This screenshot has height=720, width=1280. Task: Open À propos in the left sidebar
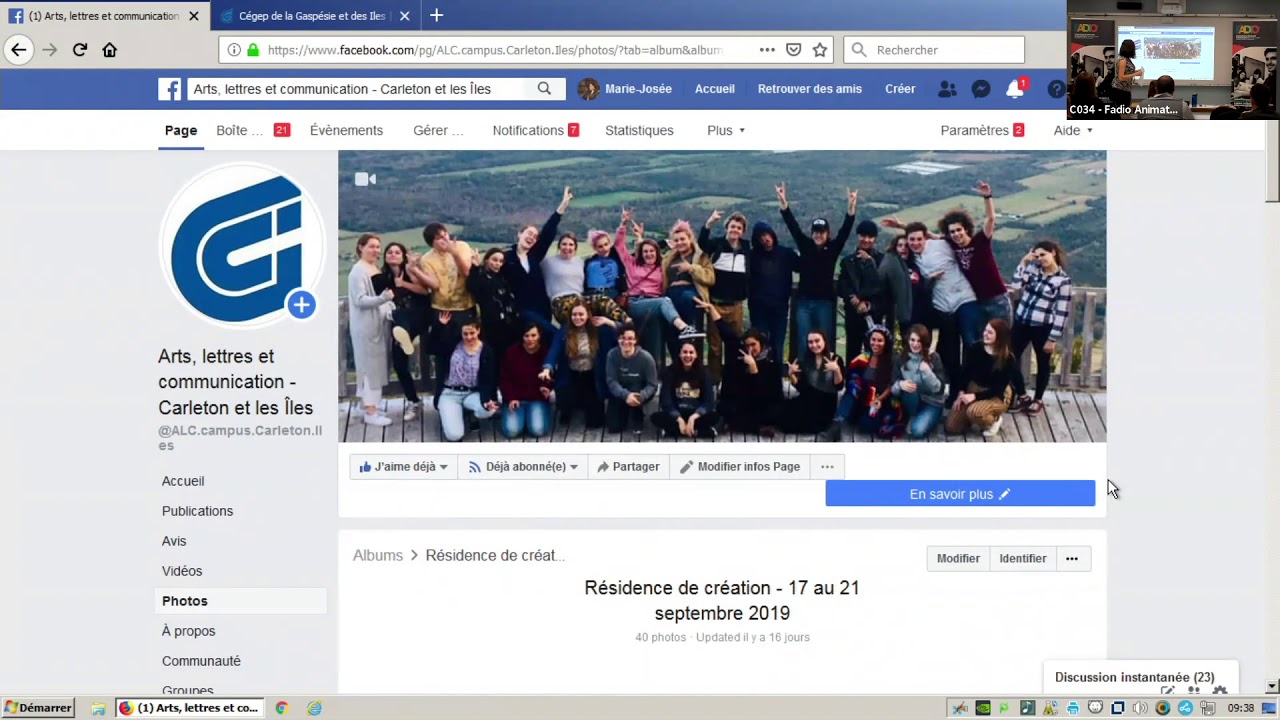click(189, 631)
